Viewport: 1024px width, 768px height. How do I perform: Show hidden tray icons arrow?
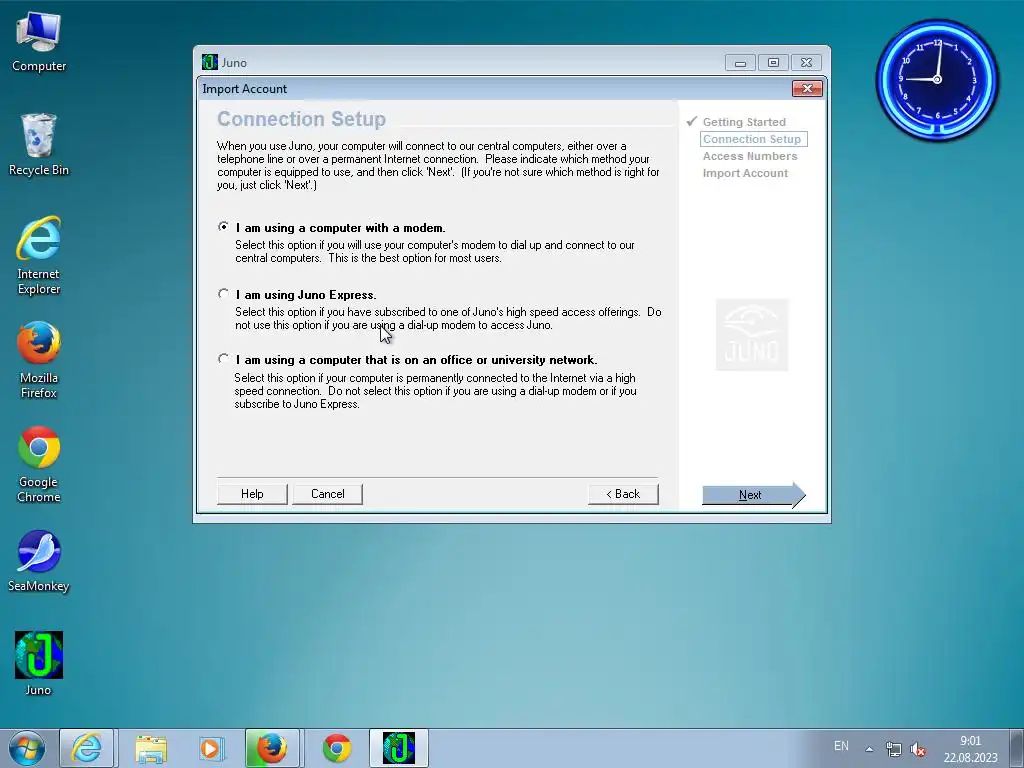tap(869, 749)
